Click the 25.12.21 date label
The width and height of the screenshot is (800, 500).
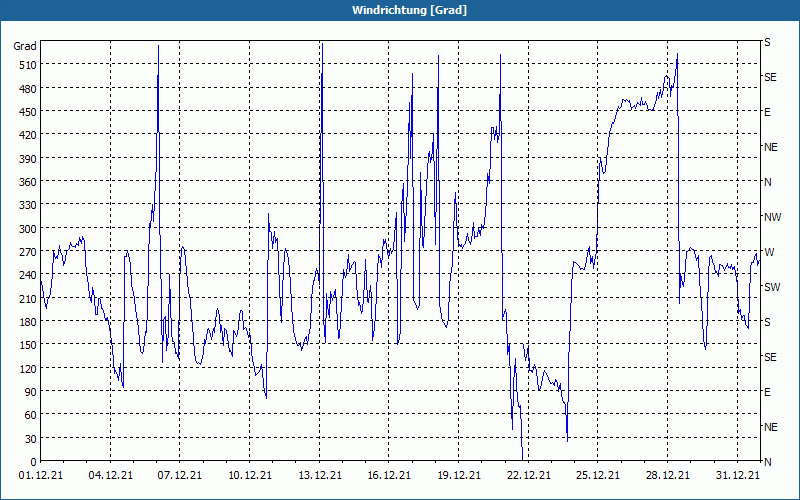click(597, 476)
